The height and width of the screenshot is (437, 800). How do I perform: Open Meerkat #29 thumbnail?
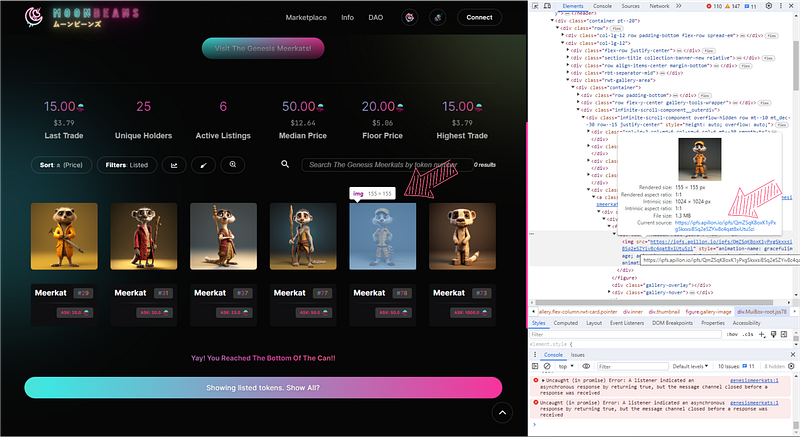[64, 237]
